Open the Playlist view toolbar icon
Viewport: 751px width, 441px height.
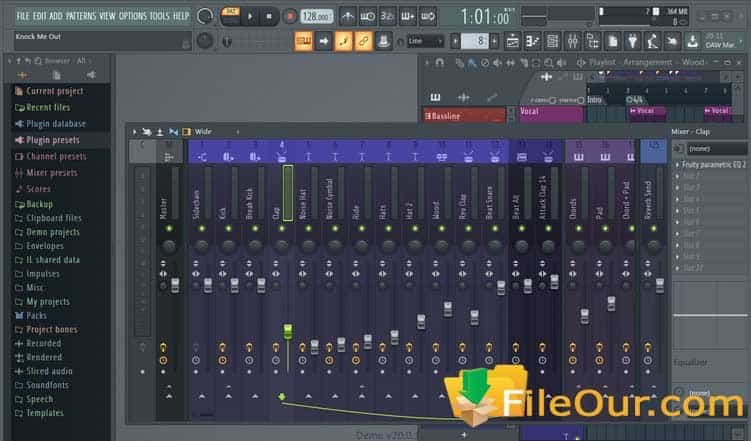[x=512, y=42]
